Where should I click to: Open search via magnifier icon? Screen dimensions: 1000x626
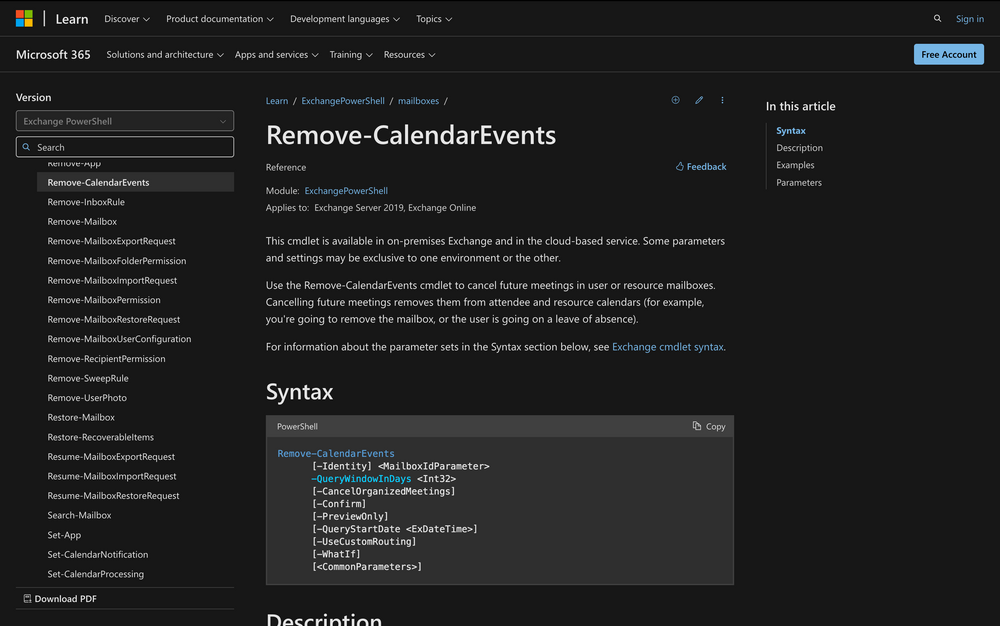coord(937,18)
